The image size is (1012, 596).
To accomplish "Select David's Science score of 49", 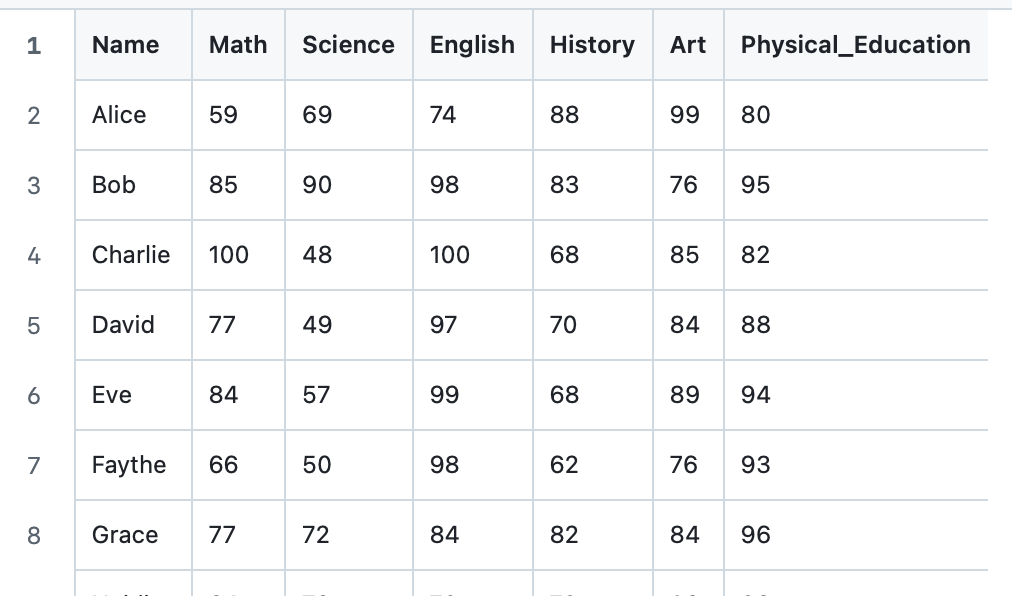I will (317, 325).
